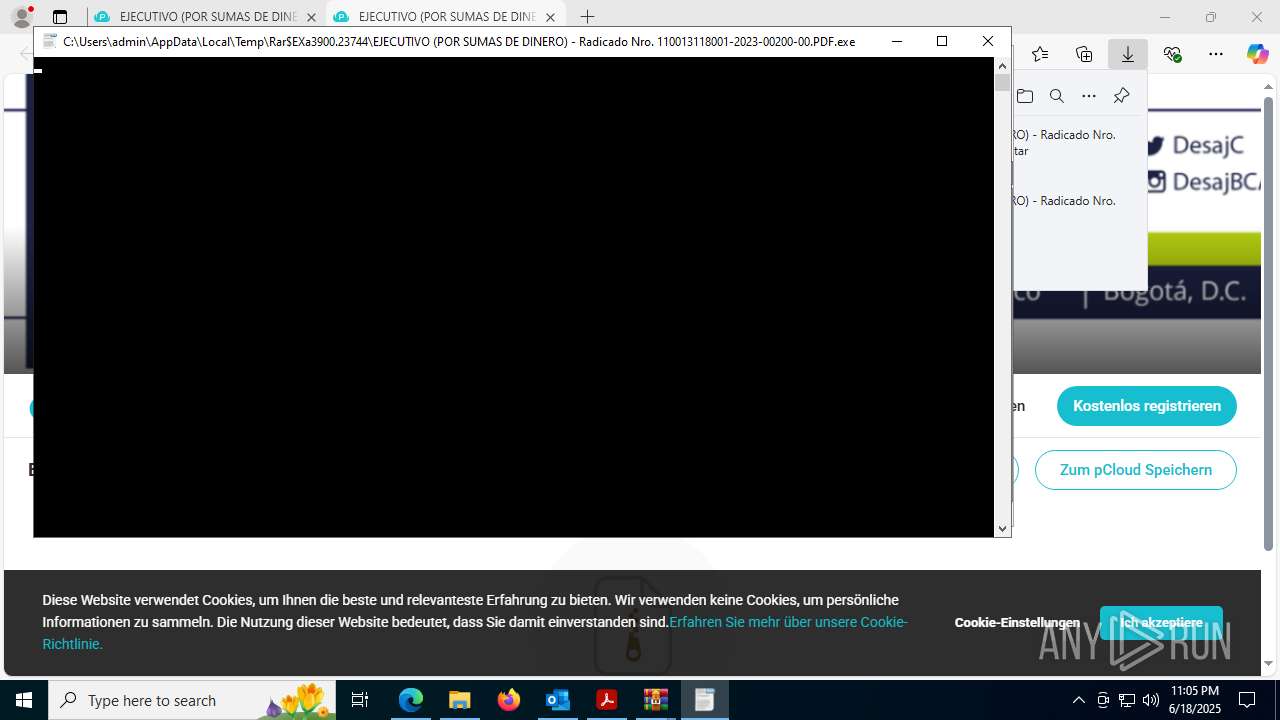The height and width of the screenshot is (720, 1280).
Task: Accept cookies with Ich akzeptiere
Action: (1161, 623)
